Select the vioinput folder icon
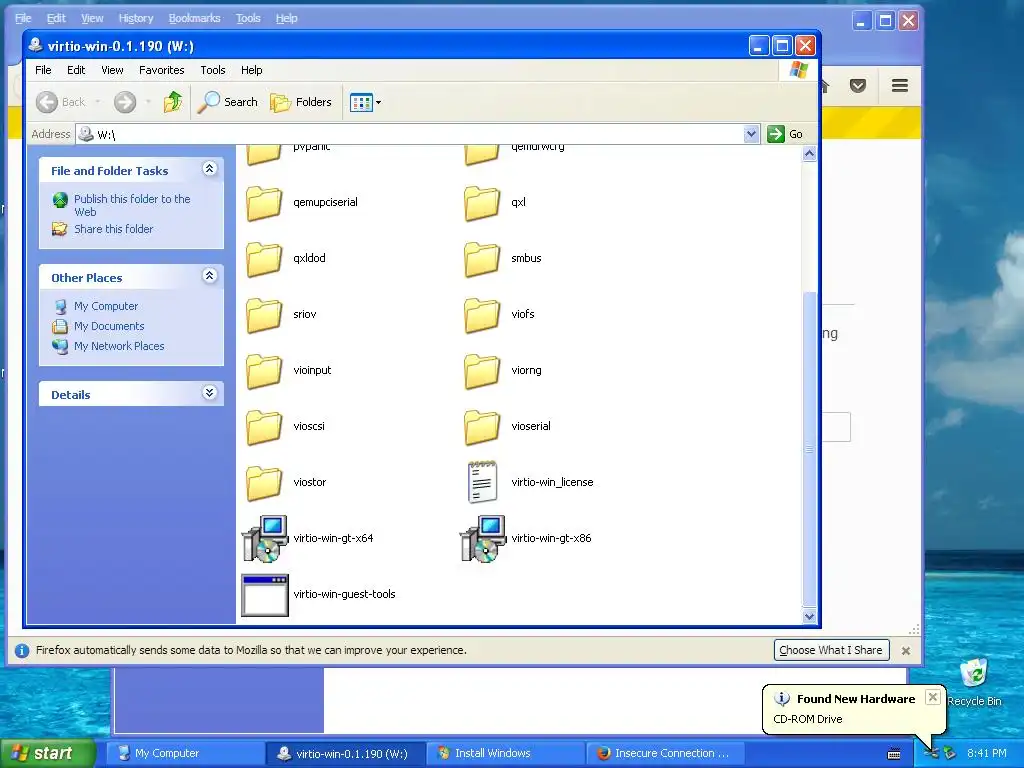Screen dimensions: 1024x768 (x=264, y=371)
